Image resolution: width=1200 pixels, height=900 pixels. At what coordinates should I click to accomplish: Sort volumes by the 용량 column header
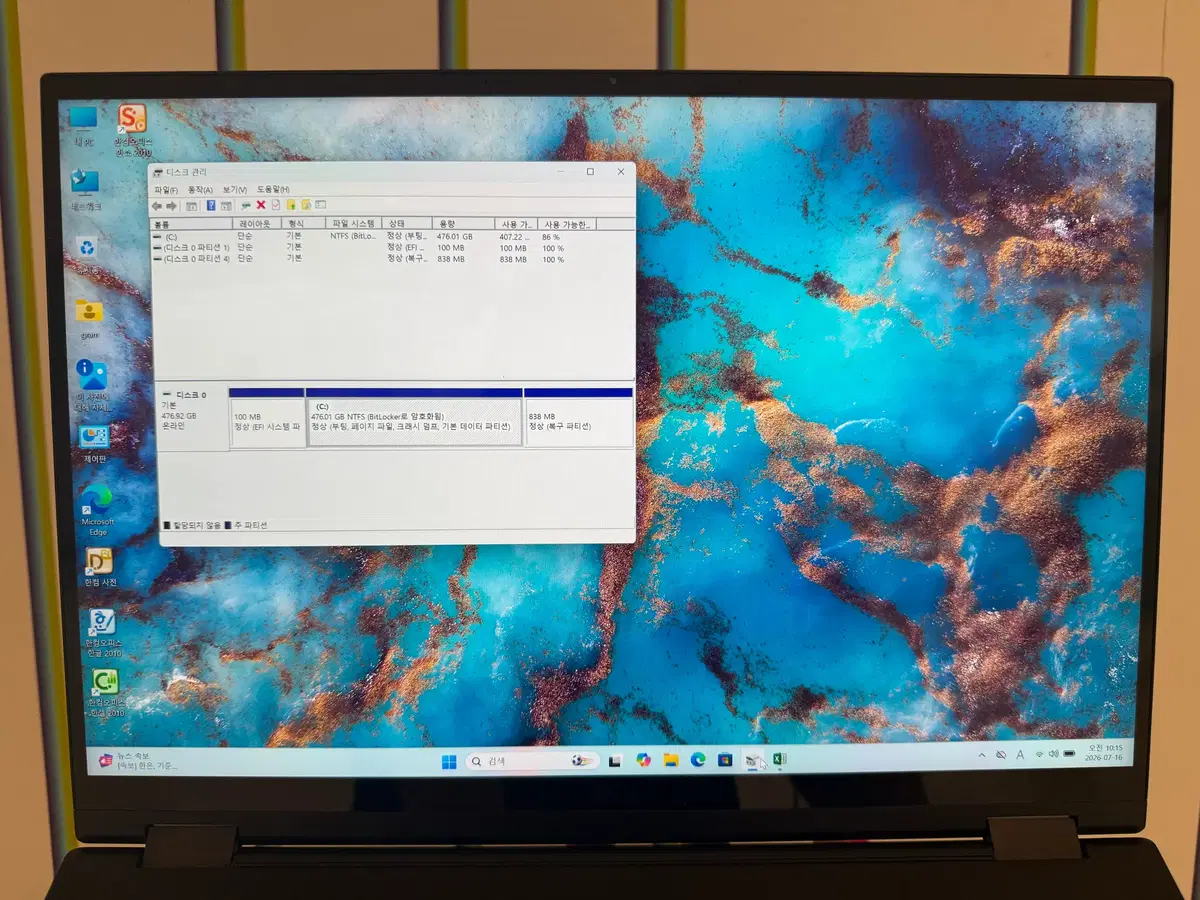(x=464, y=224)
